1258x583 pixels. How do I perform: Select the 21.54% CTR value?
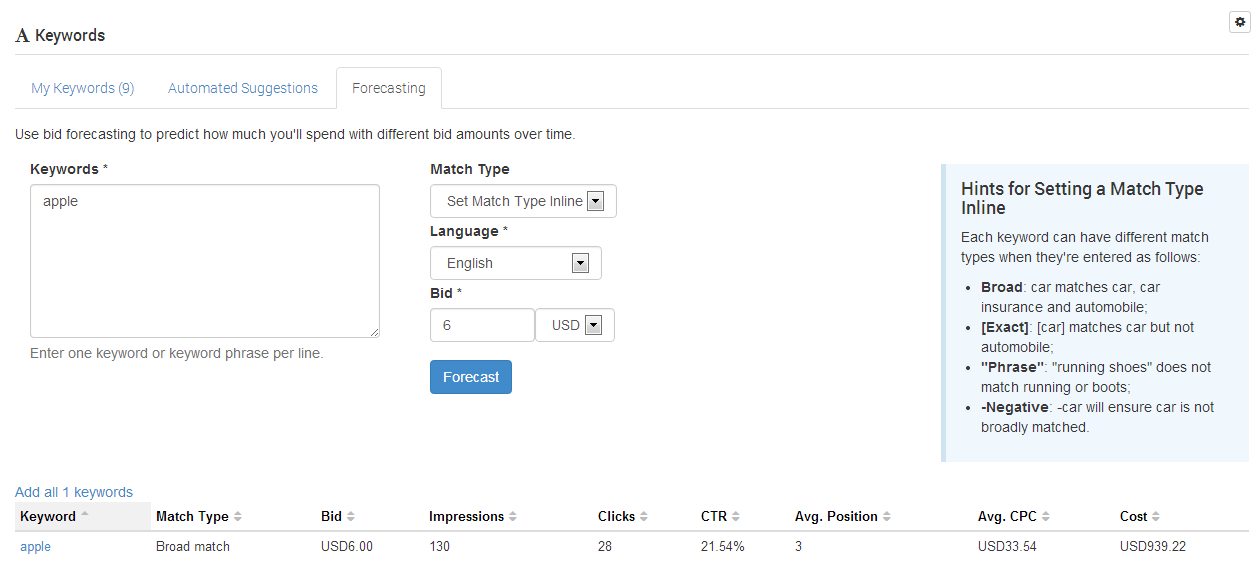[723, 547]
